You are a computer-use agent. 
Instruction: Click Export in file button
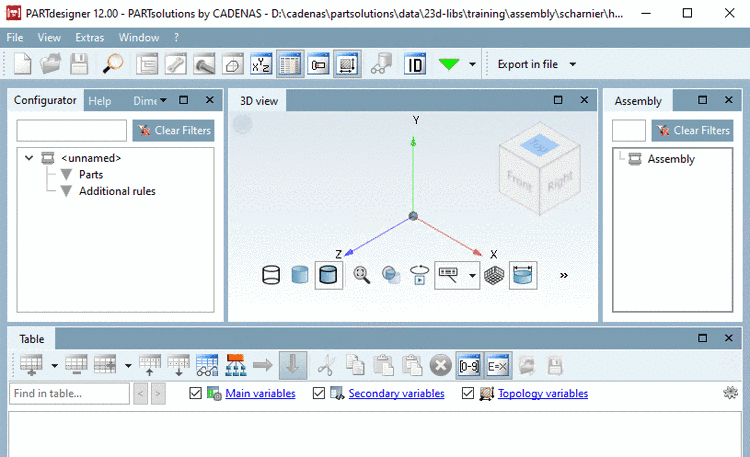tap(528, 64)
